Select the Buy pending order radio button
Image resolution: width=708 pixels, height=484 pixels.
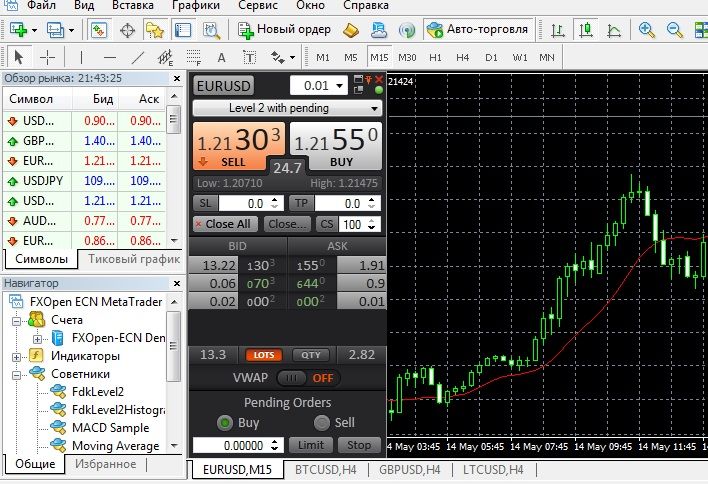tap(225, 423)
